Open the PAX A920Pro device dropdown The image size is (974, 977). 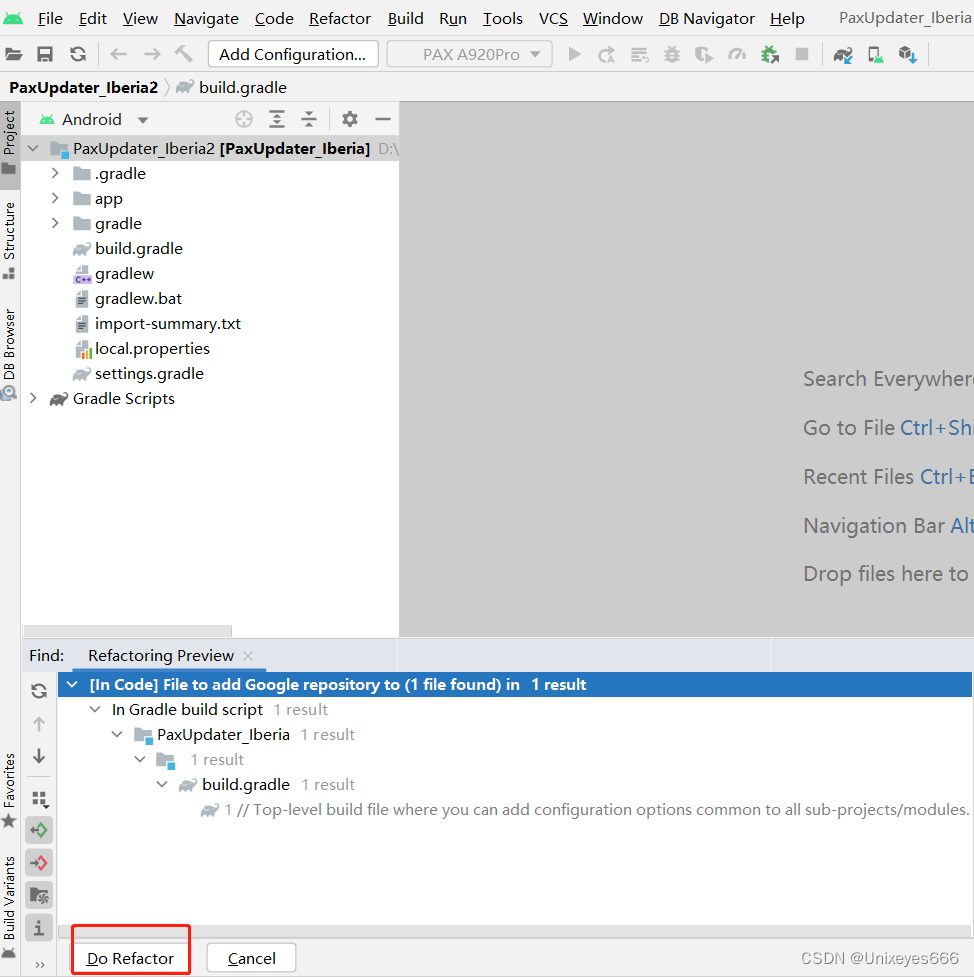pos(469,54)
